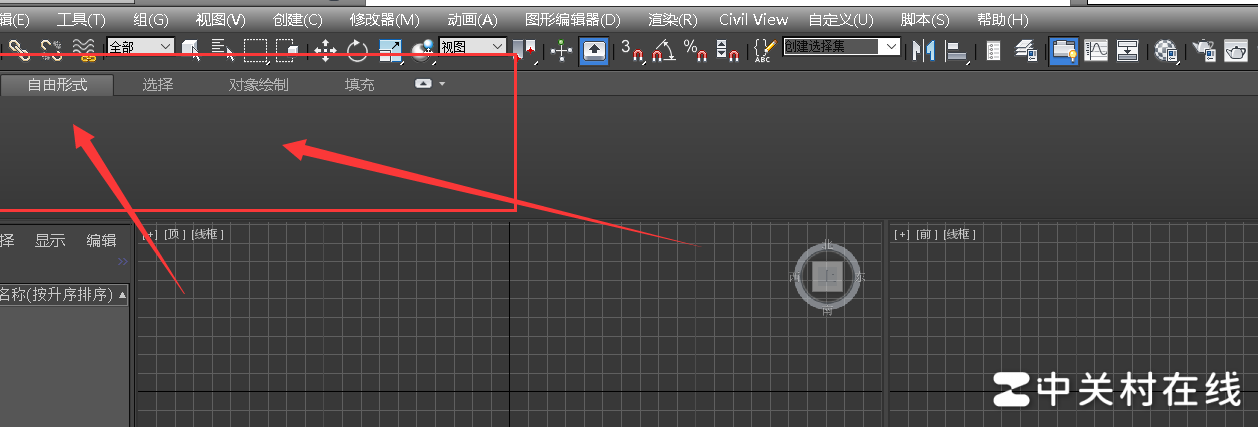
Task: Open the 图形编辑器(D) menu
Action: (573, 19)
